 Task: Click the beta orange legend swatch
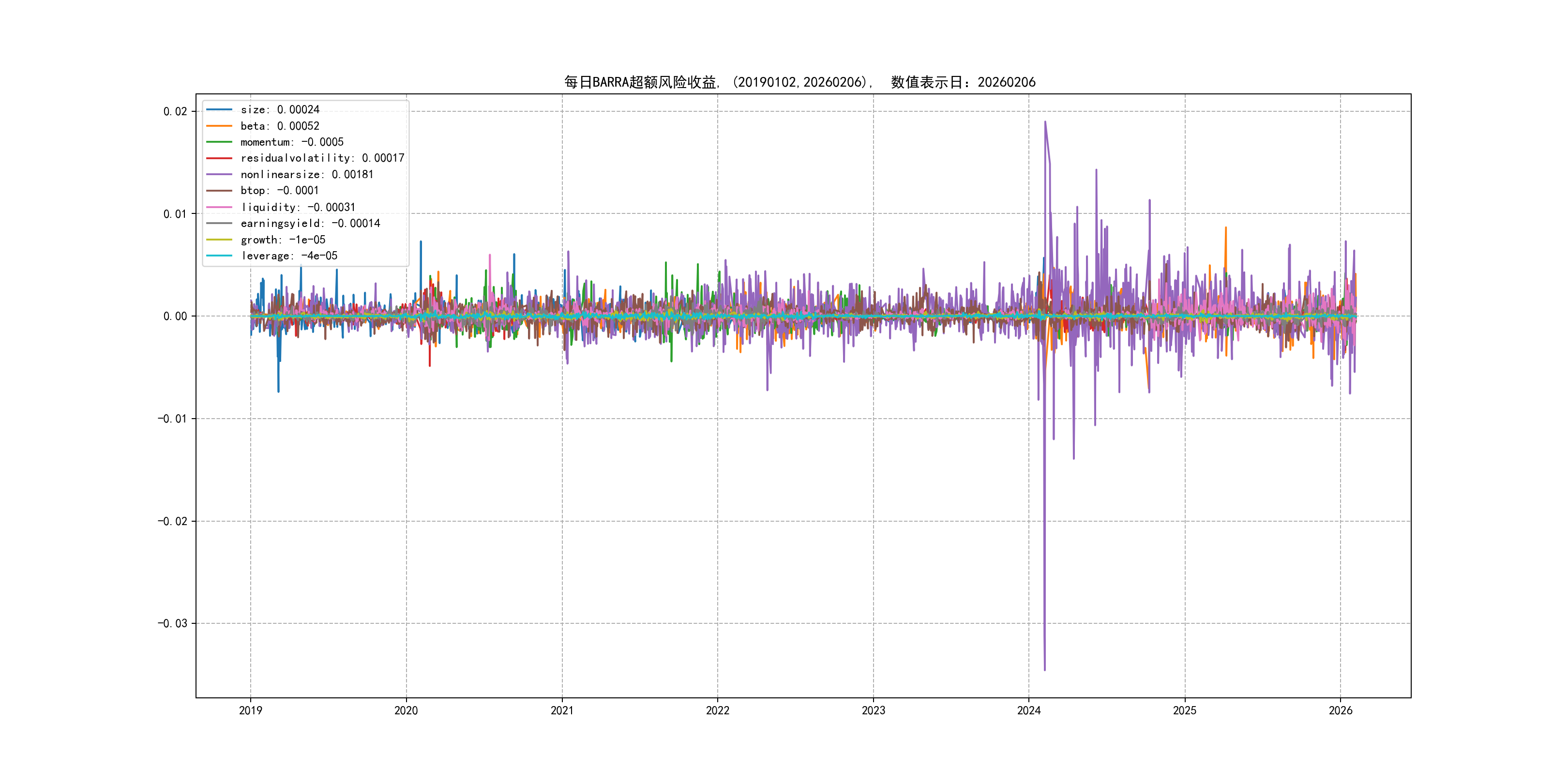point(219,126)
